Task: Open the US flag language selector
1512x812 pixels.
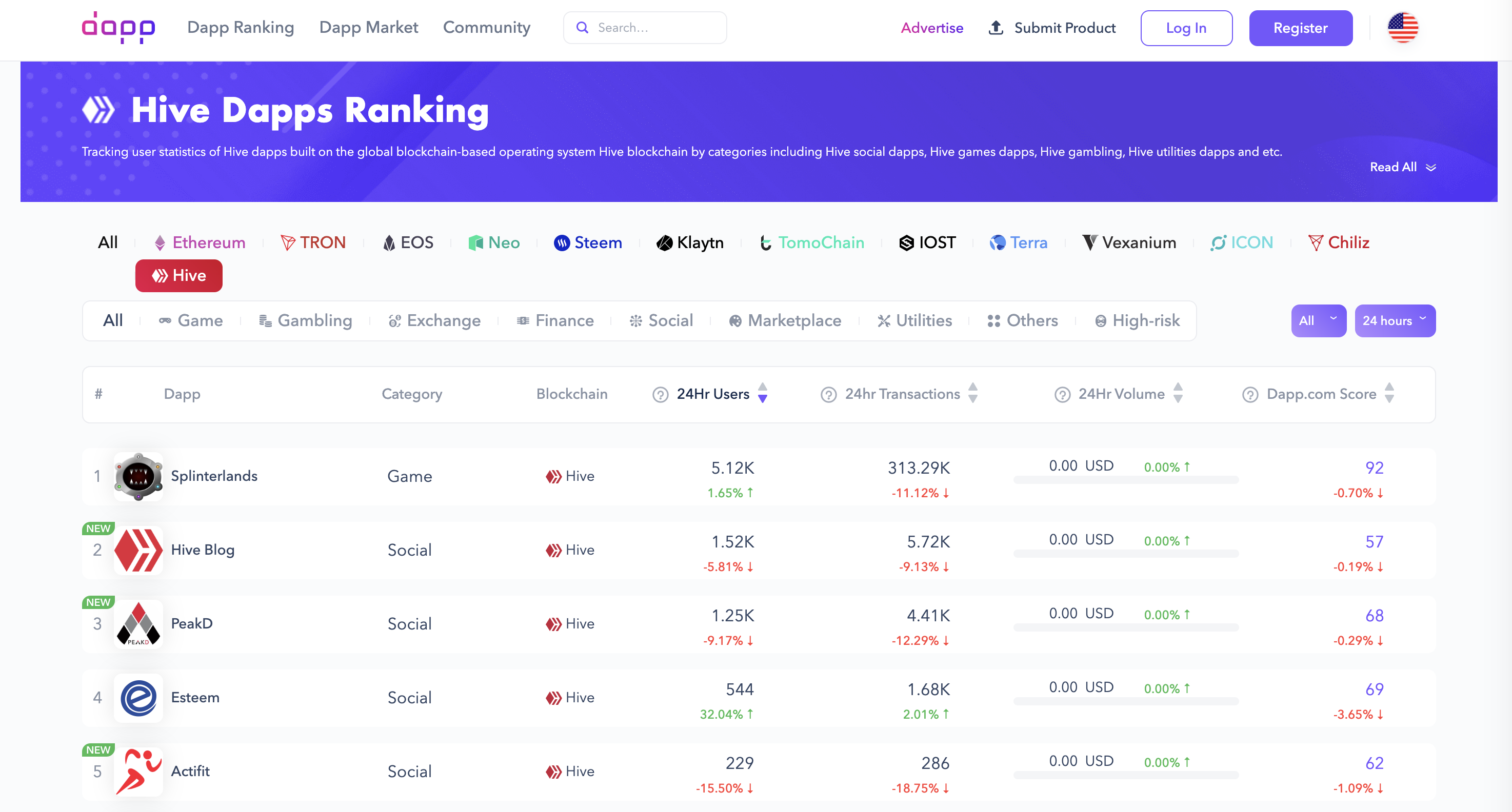Action: [1402, 28]
